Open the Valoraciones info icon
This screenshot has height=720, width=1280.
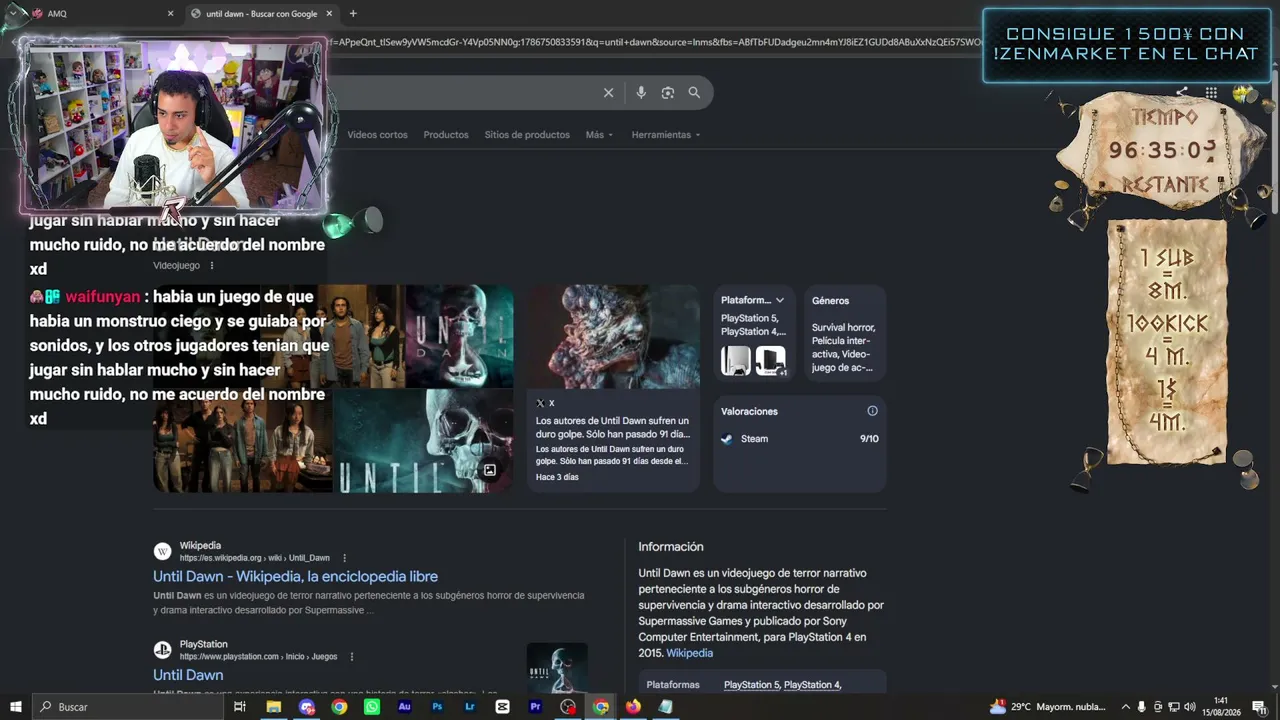pos(872,411)
